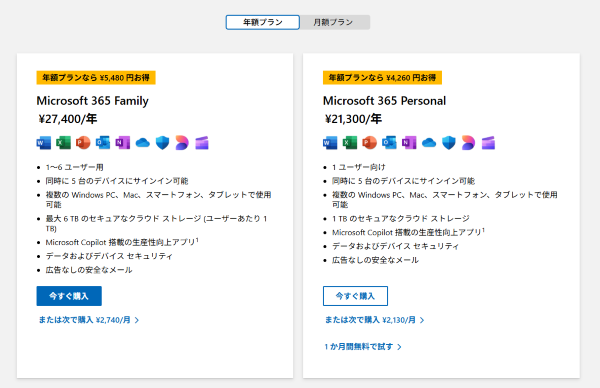This screenshot has width=600, height=388.
Task: Click the Clipchamp icon in the Personal plan
Action: (x=488, y=143)
